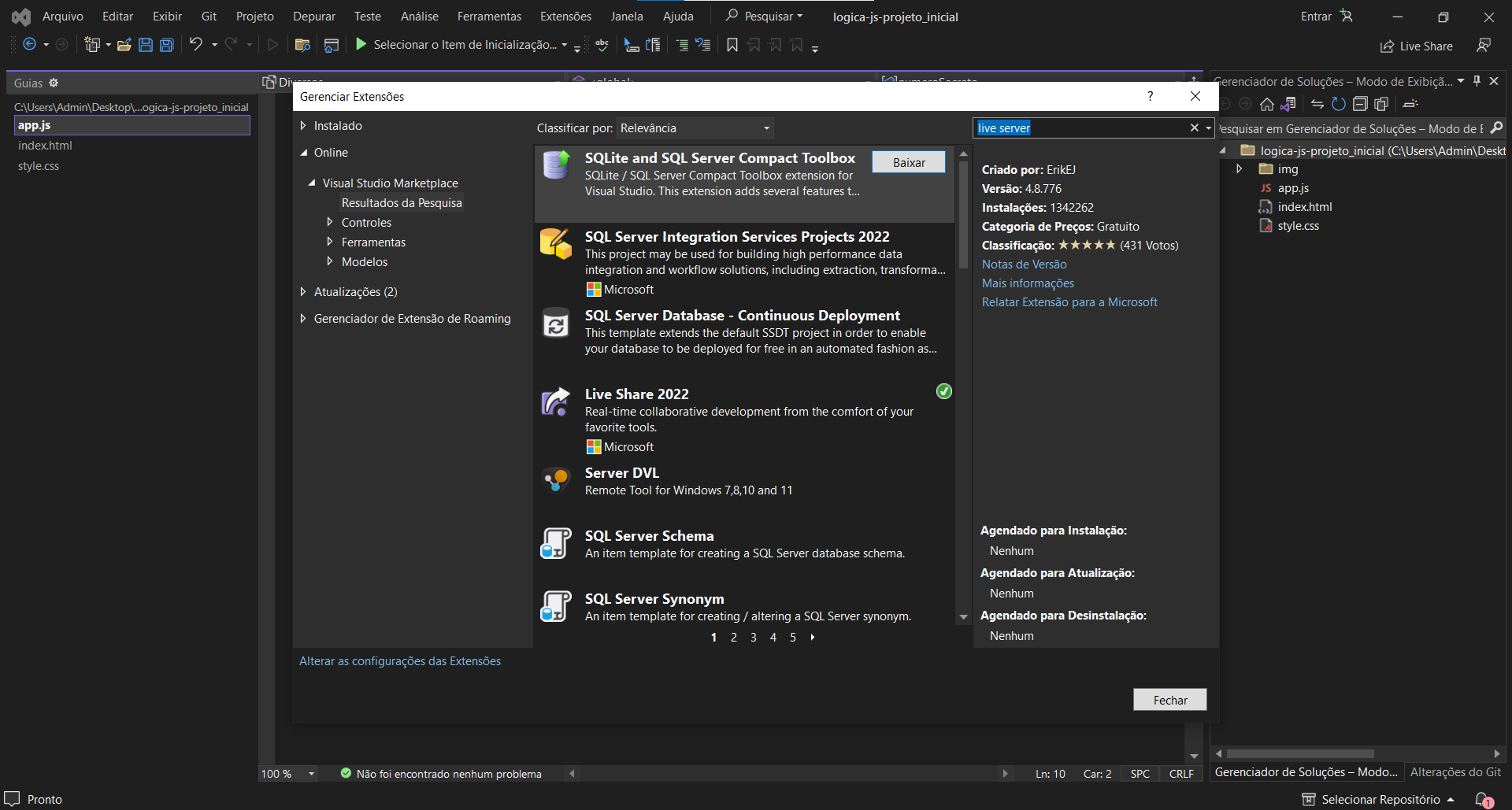Click the notifications bell in the status bar
The width and height of the screenshot is (1512, 810).
point(1483,800)
